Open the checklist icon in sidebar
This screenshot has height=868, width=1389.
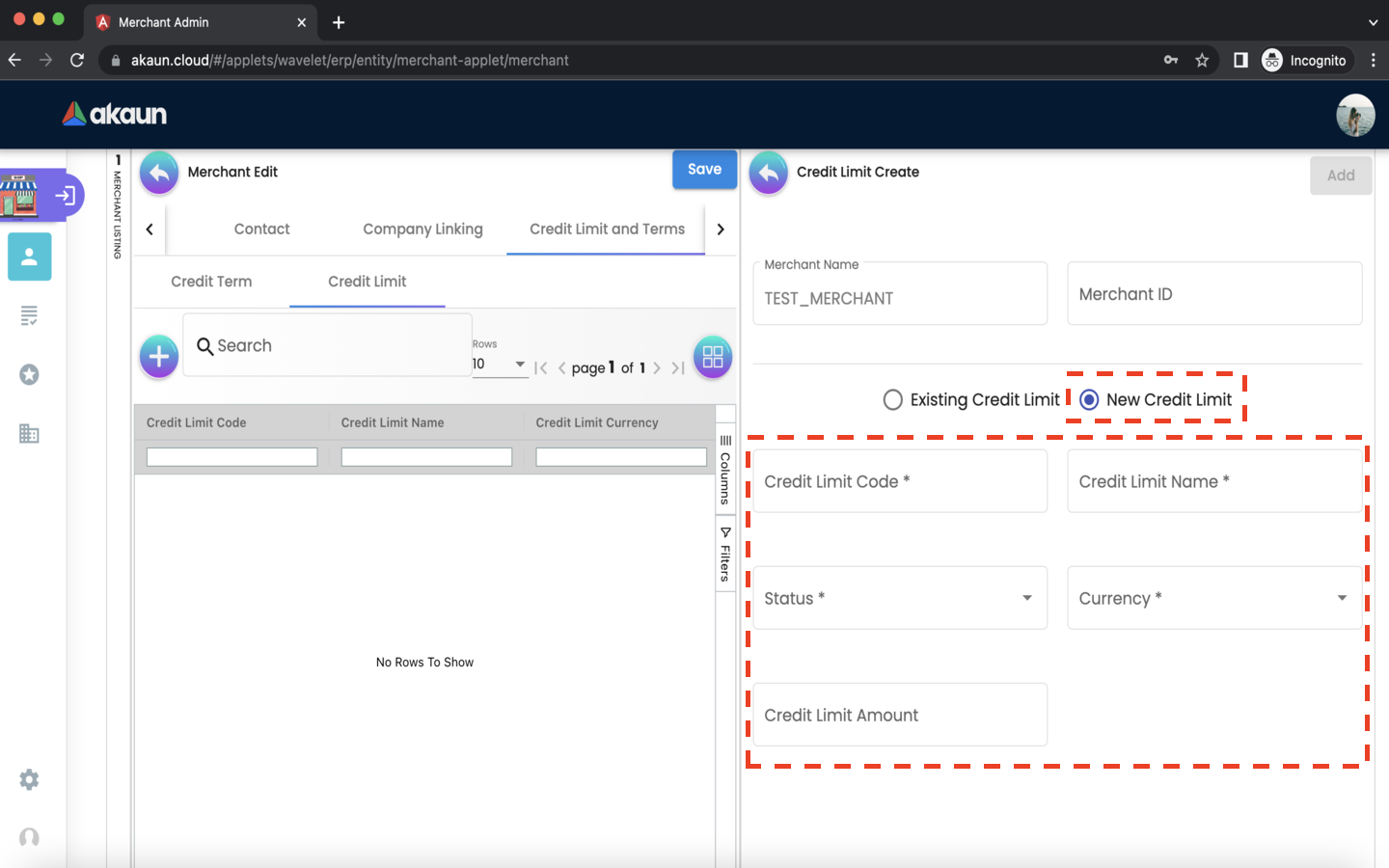(30, 315)
